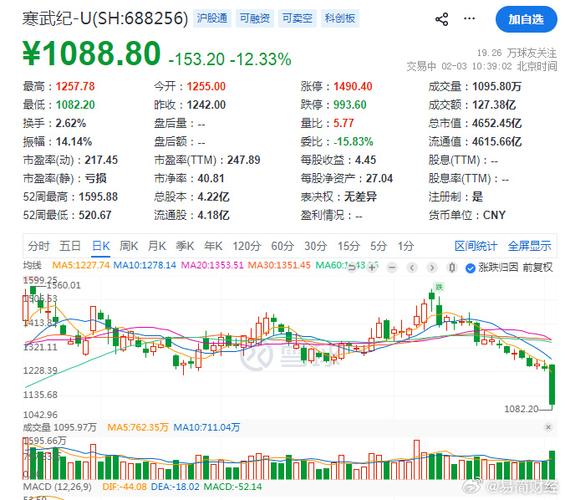Click the MA10:1278.14 indicator label
This screenshot has width=565, height=500.
(x=144, y=265)
